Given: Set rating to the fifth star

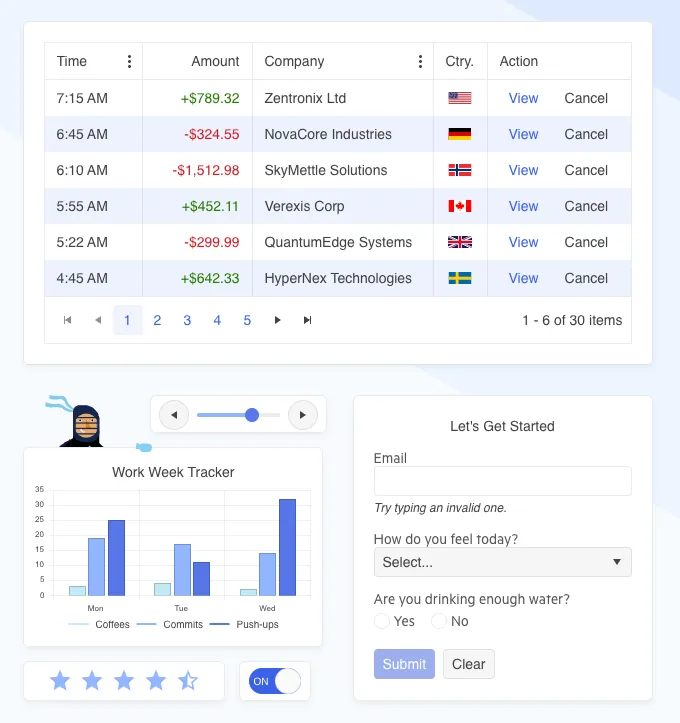Looking at the screenshot, I should point(188,681).
